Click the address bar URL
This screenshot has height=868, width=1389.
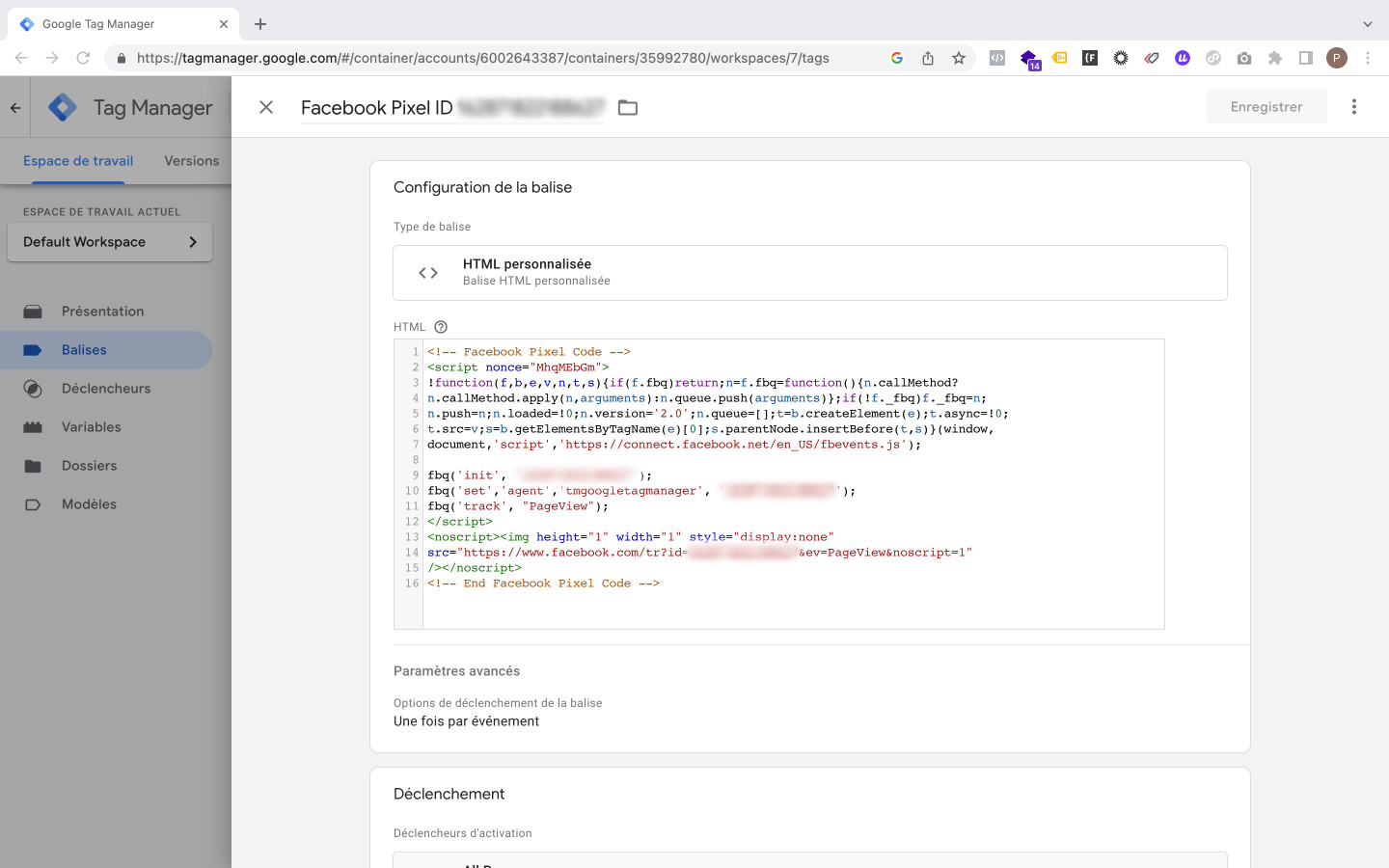click(x=482, y=58)
